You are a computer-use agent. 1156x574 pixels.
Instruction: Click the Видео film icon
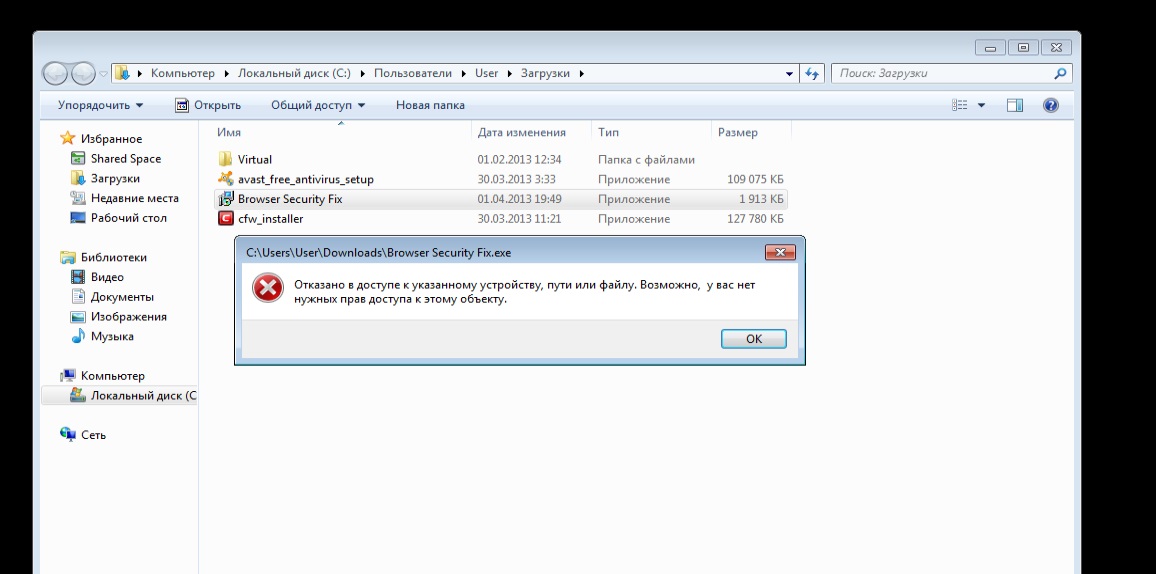77,277
